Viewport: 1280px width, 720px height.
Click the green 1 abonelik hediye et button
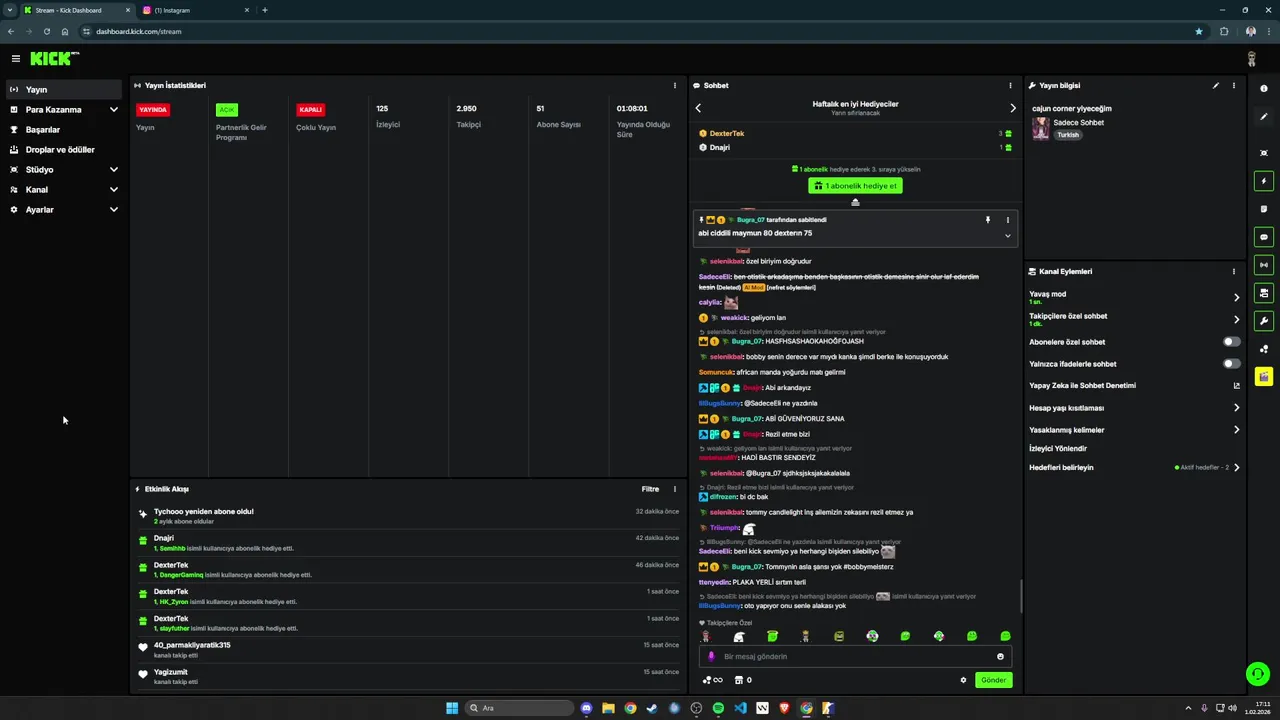[x=855, y=186]
